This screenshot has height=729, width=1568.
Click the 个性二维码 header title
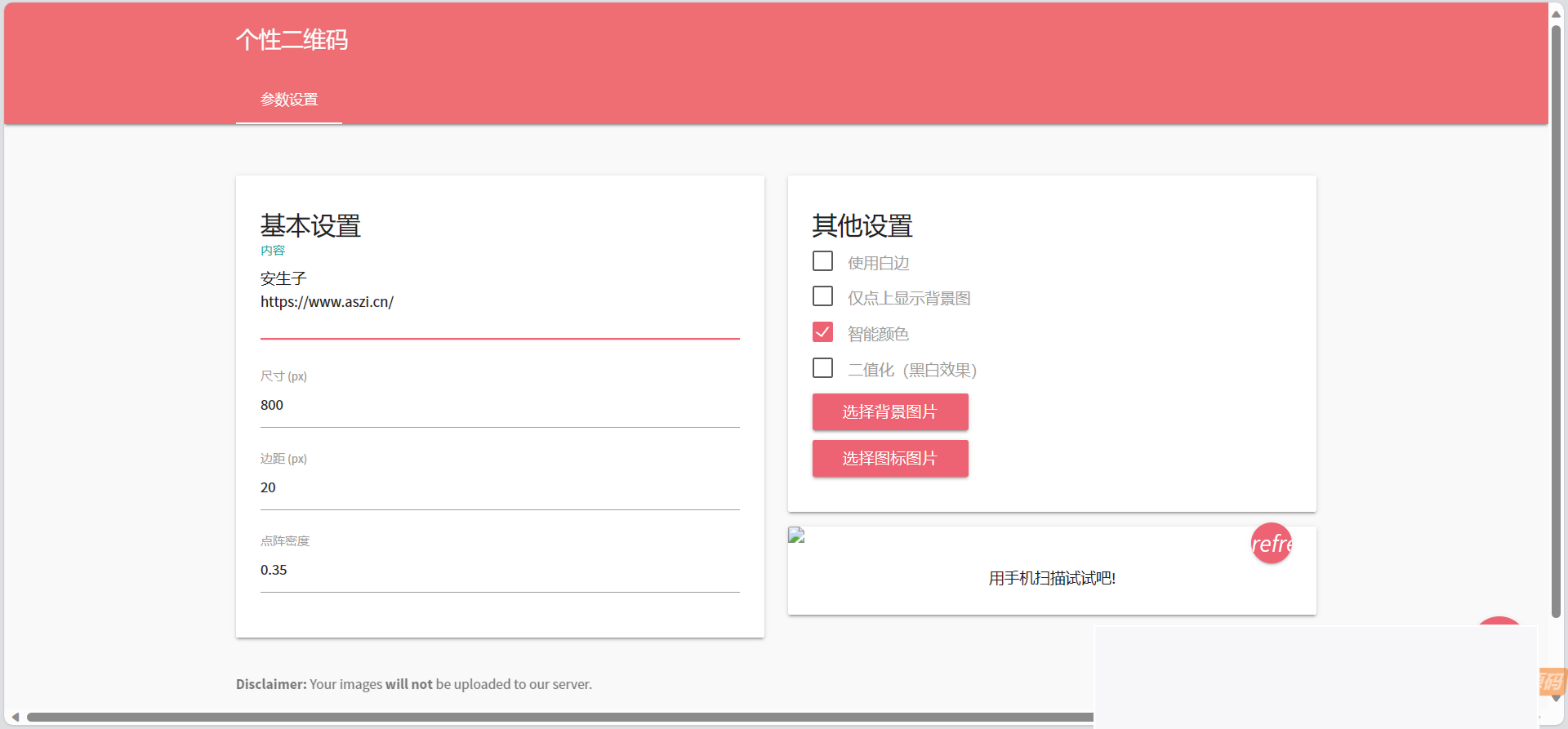292,40
